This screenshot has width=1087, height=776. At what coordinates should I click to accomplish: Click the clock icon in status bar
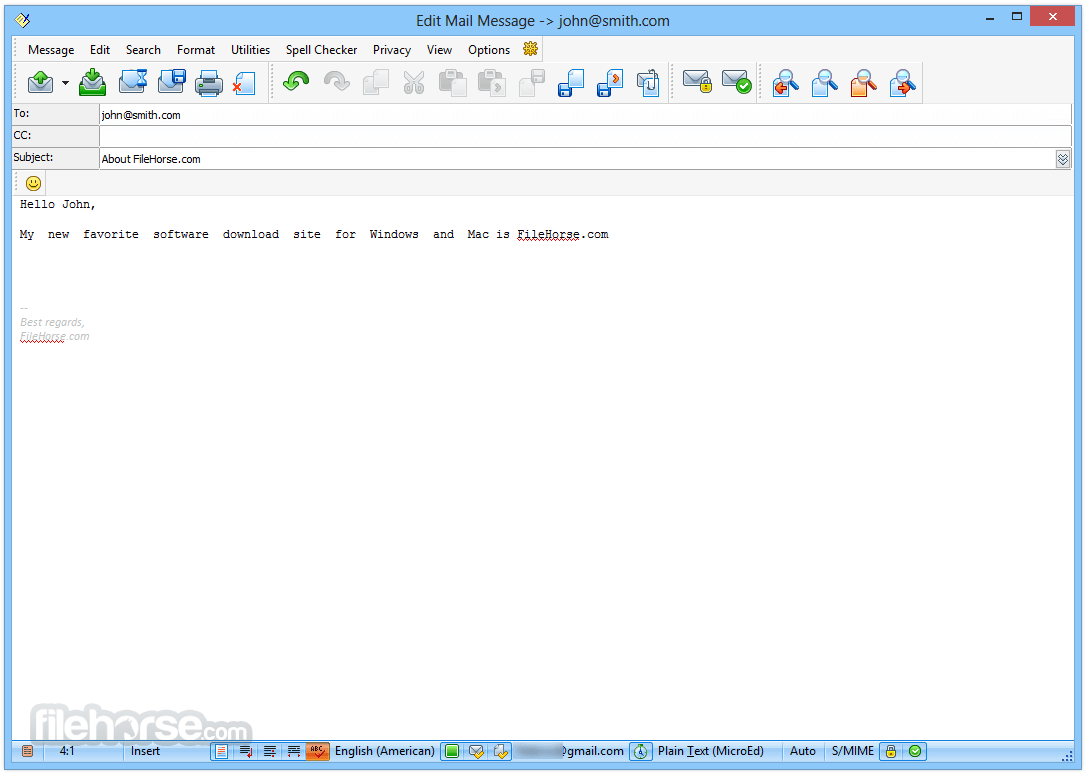[641, 751]
